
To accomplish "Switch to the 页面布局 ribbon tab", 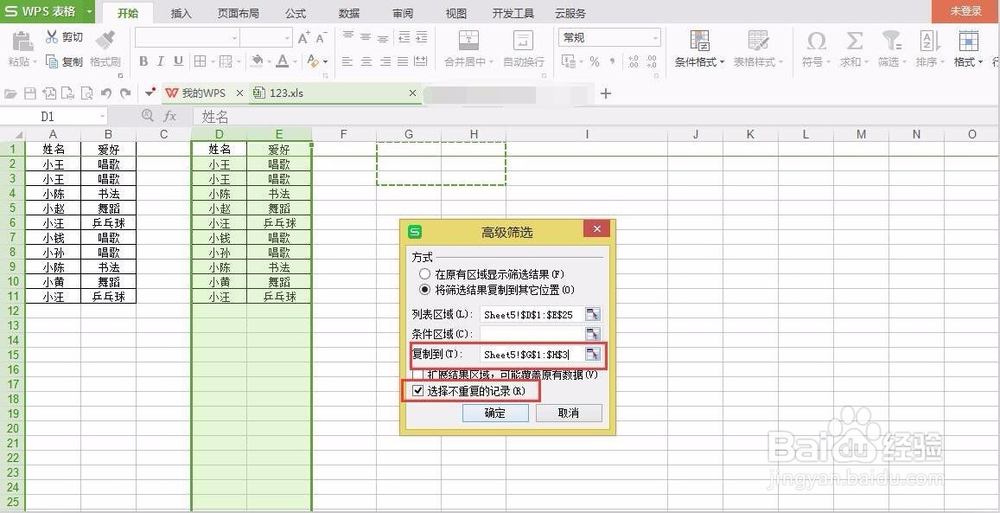I will pos(238,13).
